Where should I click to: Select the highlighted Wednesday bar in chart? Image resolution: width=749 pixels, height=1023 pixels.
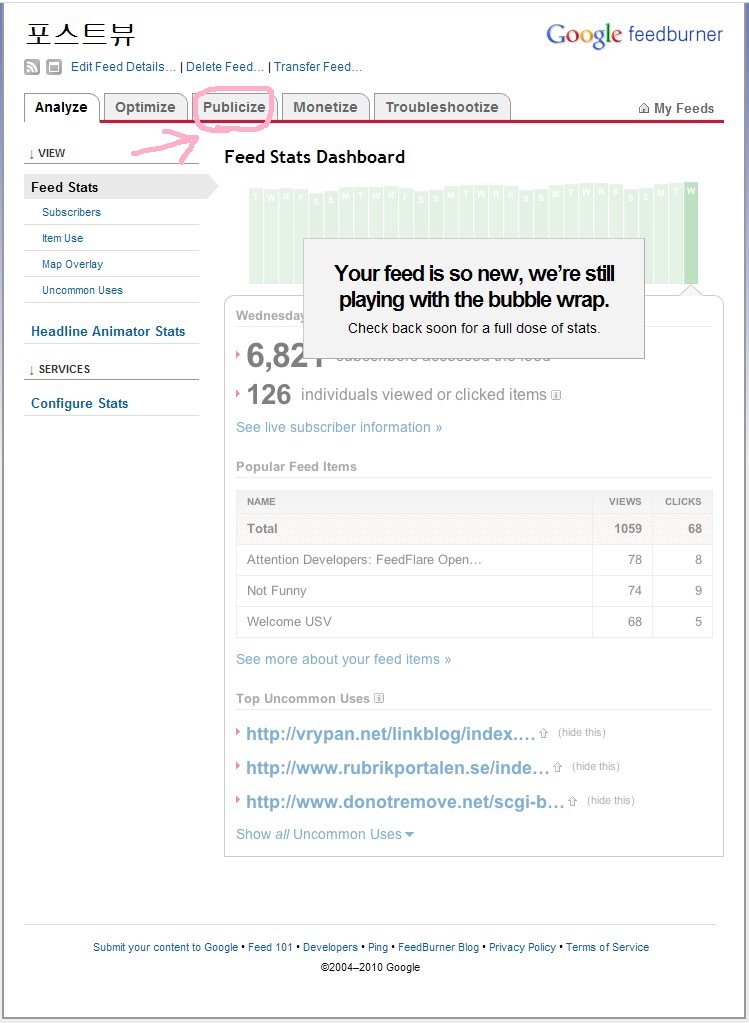pos(691,233)
